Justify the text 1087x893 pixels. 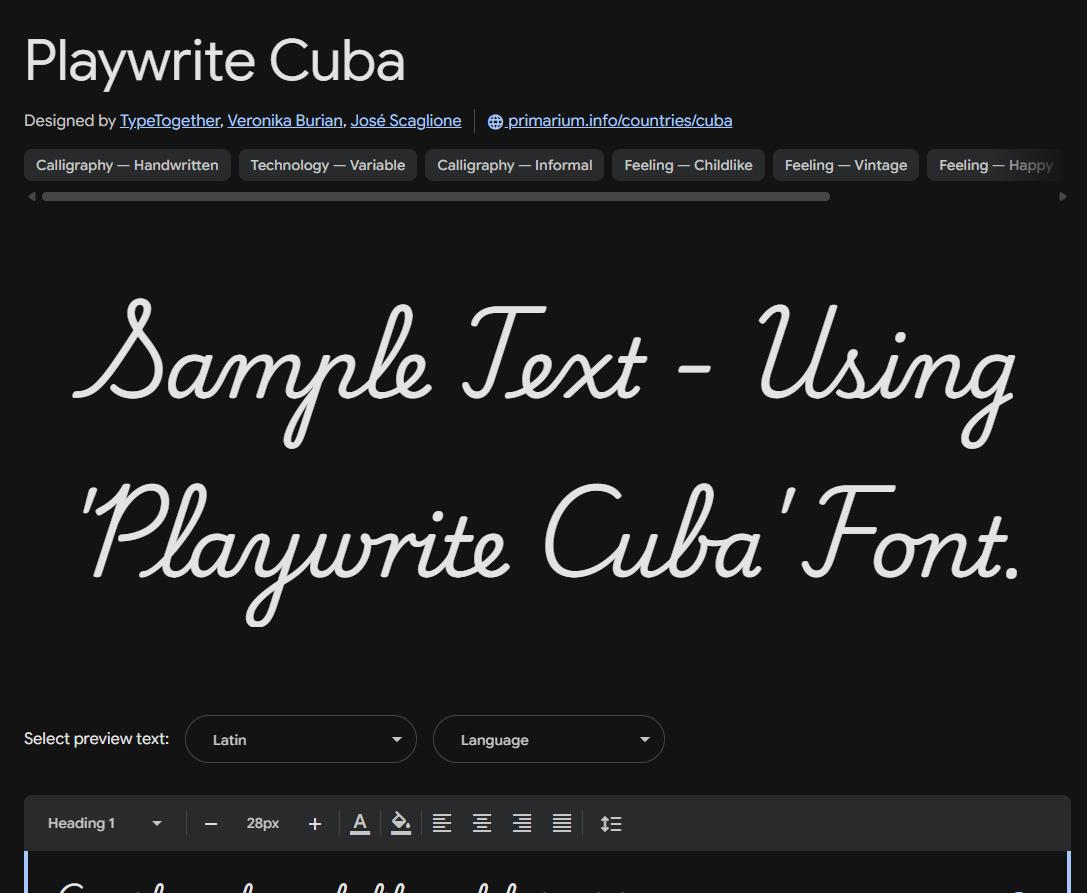pyautogui.click(x=562, y=824)
